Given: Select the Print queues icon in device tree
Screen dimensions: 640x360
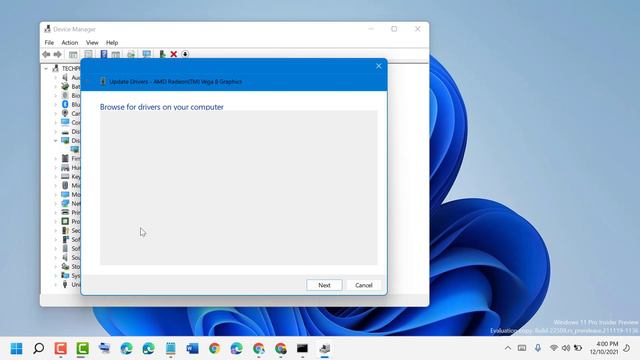Looking at the screenshot, I should click(x=65, y=212).
